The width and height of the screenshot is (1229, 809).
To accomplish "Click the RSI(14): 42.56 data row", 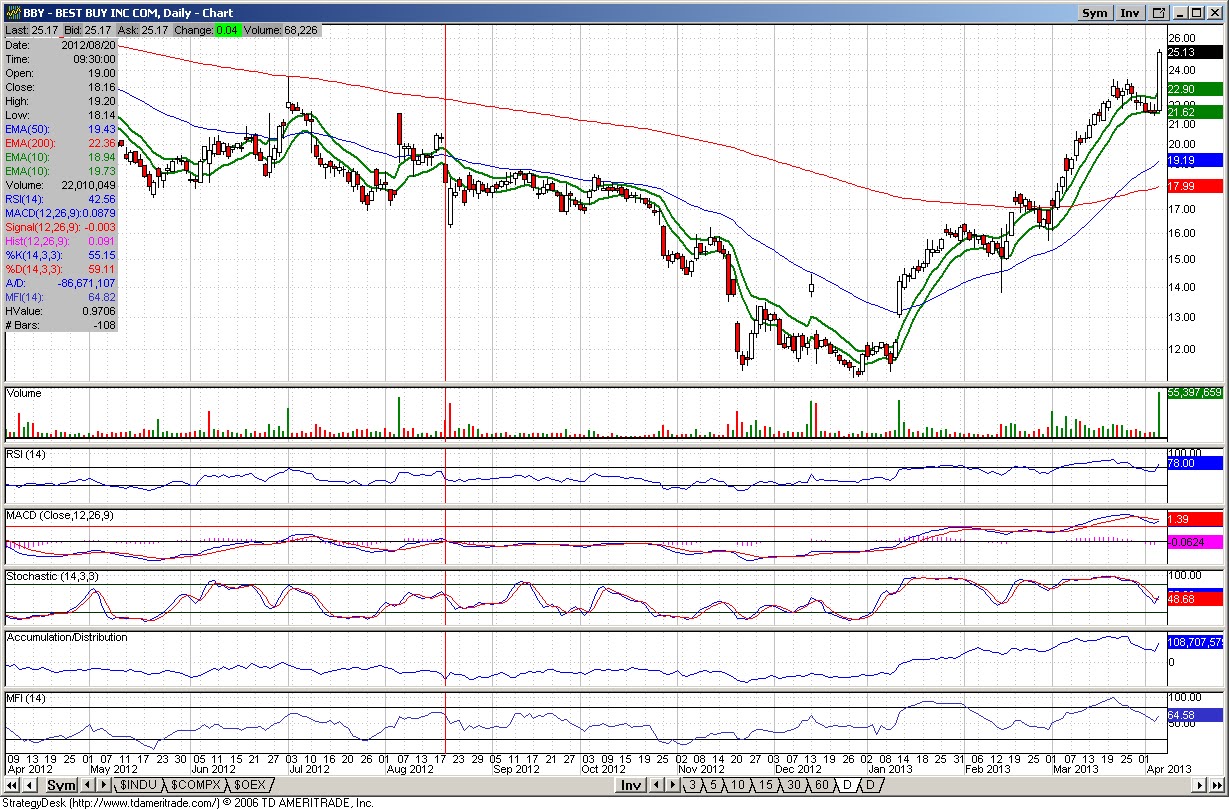I will [61, 199].
